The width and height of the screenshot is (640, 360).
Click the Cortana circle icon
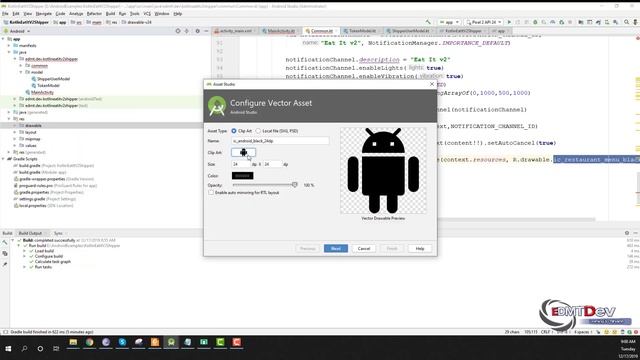tap(40, 349)
